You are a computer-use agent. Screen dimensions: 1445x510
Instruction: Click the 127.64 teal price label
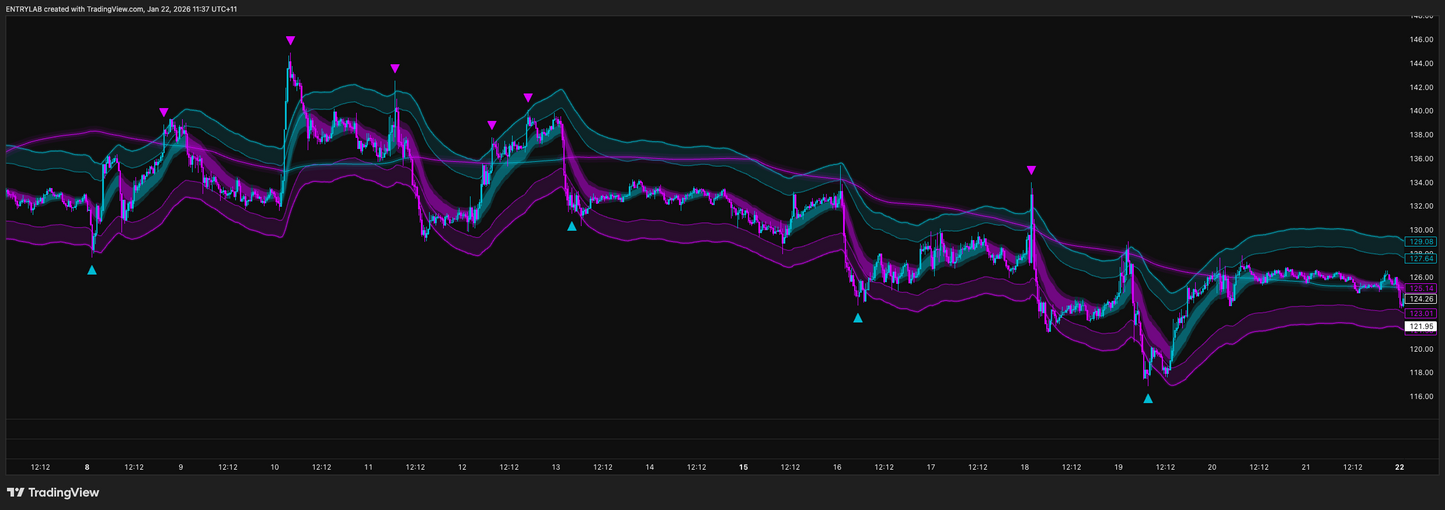[1420, 258]
